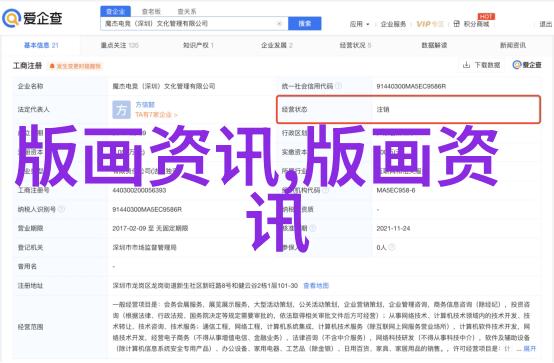The image size is (554, 363).
Task: Click the 经营状态 value 注销
Action: 383,110
